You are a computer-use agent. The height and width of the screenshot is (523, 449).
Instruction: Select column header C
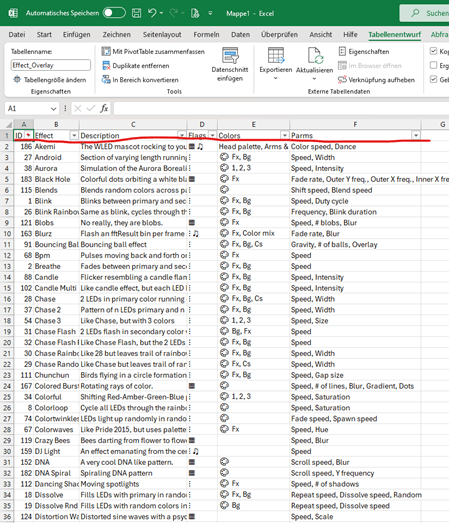(x=133, y=124)
